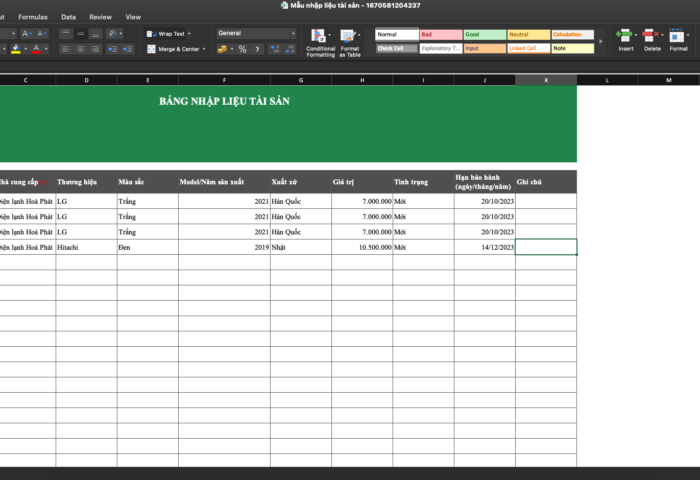Expand the cell styles gallery arrow
Screen dimensions: 700x480
(601, 41)
